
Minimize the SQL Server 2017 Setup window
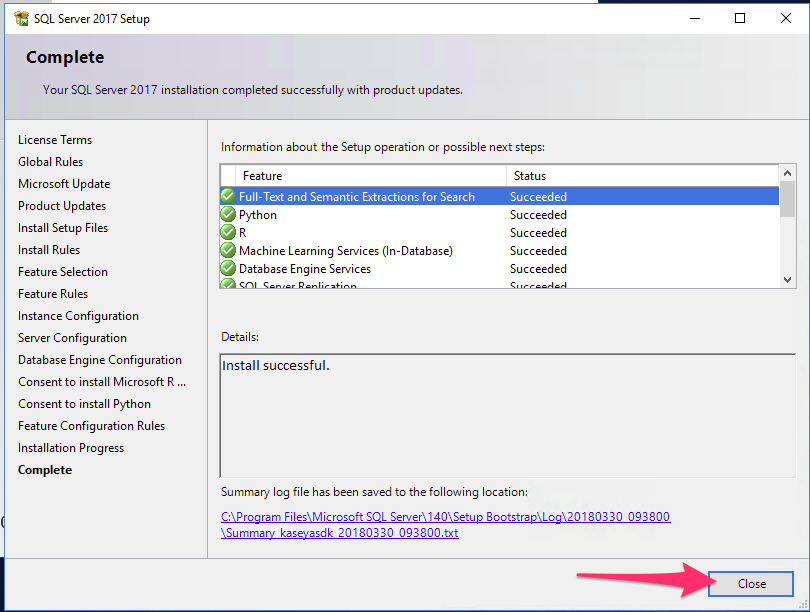(695, 19)
